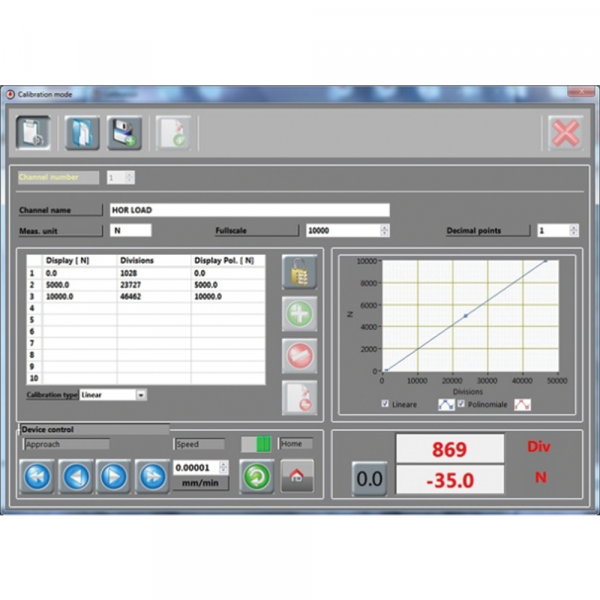Image resolution: width=600 pixels, height=600 pixels.
Task: Remove calibration point with red minus icon
Action: (300, 355)
